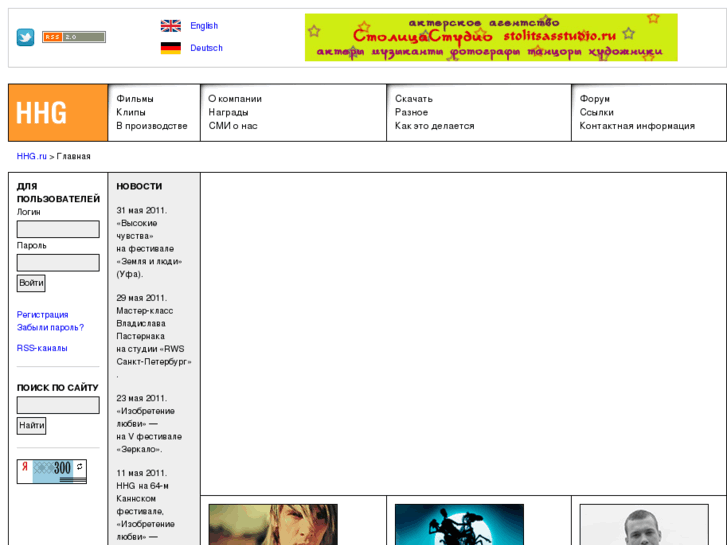This screenshot has width=727, height=545.
Task: Click the Войти button
Action: pos(31,283)
